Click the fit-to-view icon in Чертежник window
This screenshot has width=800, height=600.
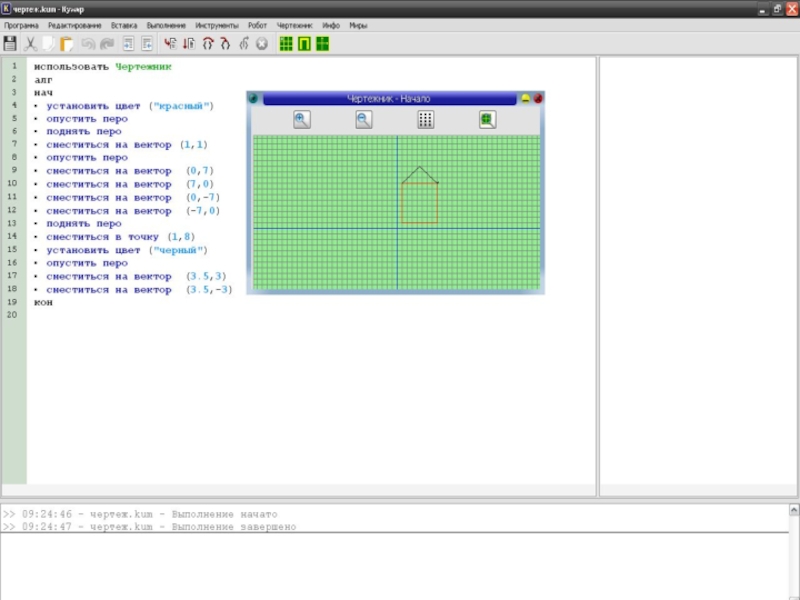click(487, 120)
